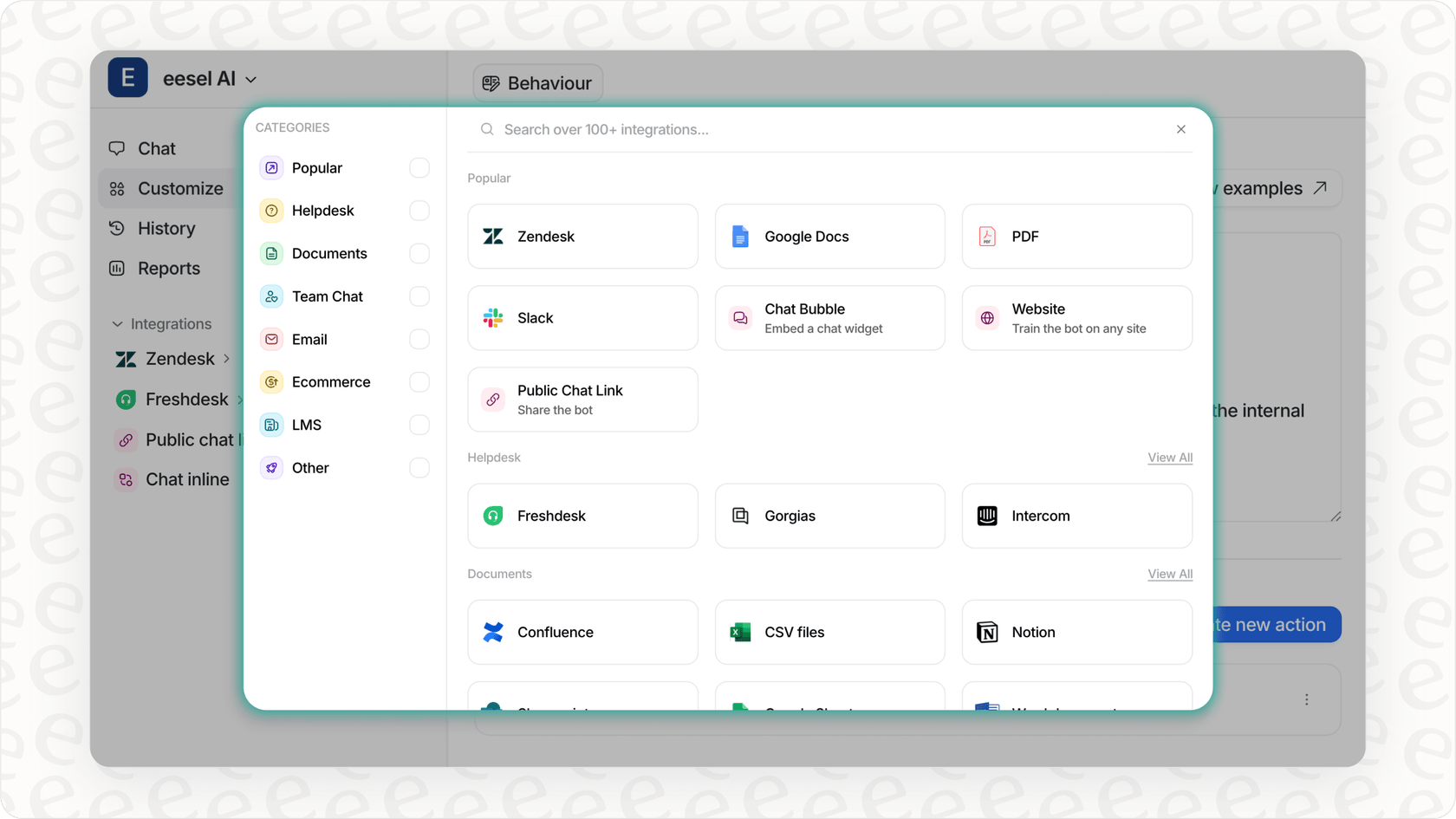Select the Zendesk integration icon
This screenshot has width=1456, height=819.
tap(492, 236)
